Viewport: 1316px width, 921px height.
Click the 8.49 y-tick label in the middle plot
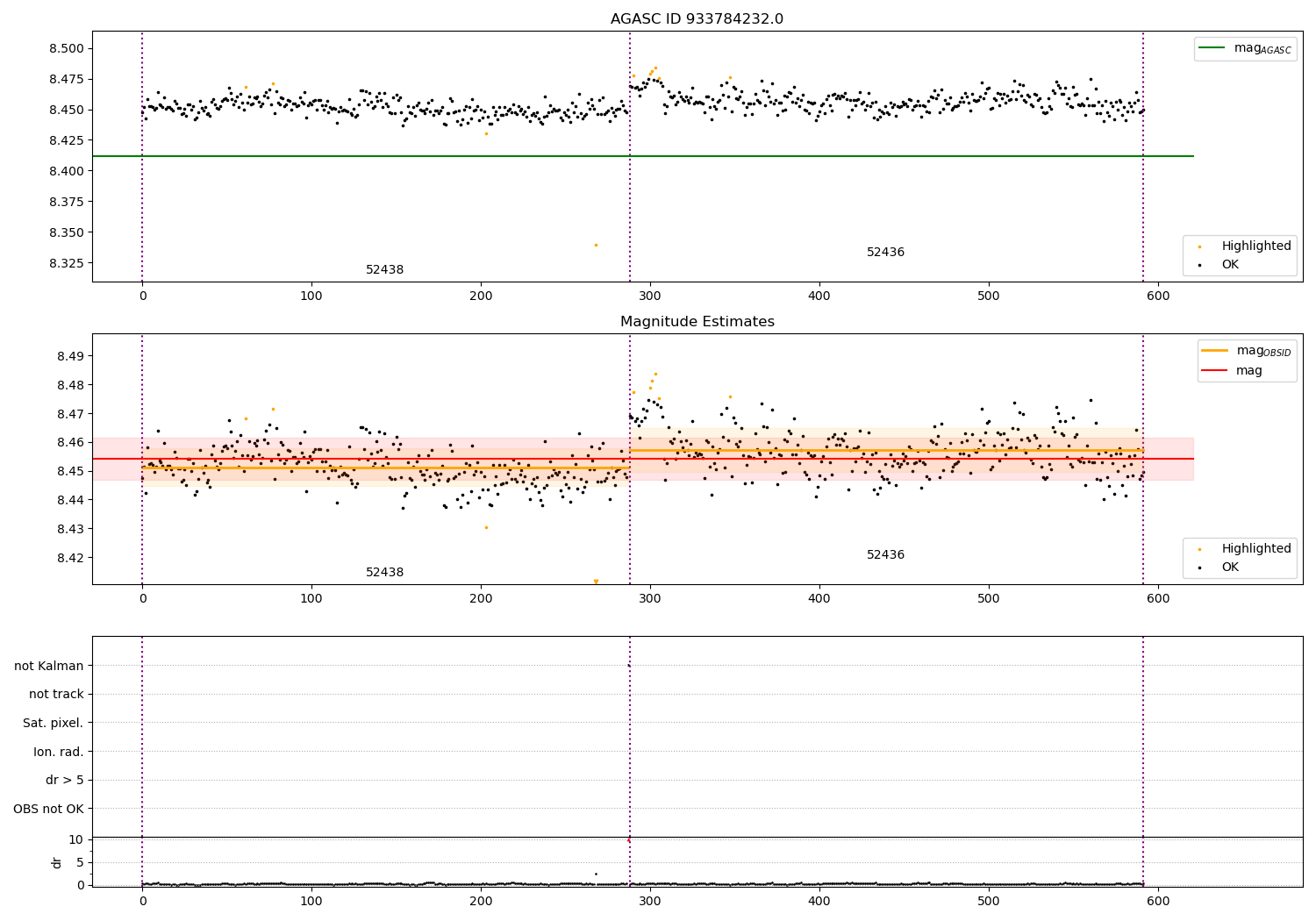pos(70,356)
